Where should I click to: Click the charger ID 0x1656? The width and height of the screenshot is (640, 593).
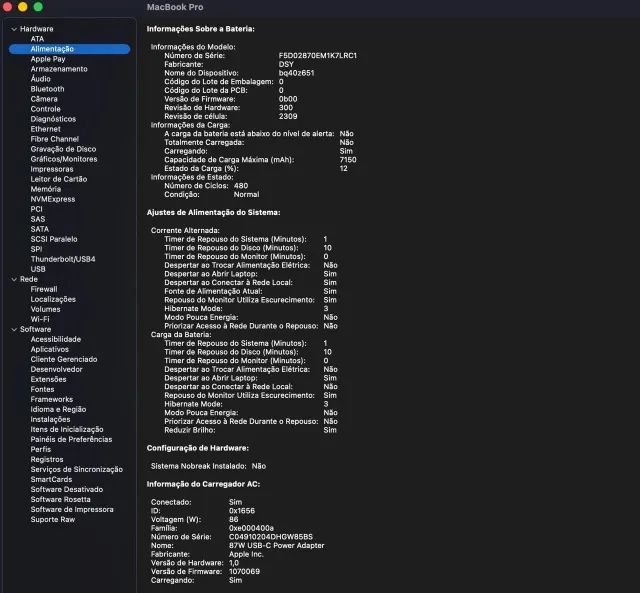click(x=242, y=511)
